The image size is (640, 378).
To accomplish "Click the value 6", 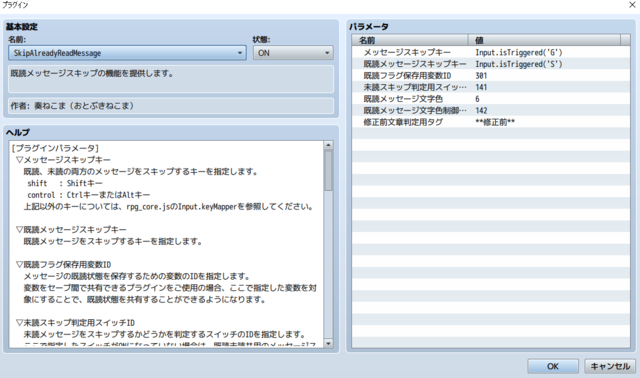I will (478, 99).
